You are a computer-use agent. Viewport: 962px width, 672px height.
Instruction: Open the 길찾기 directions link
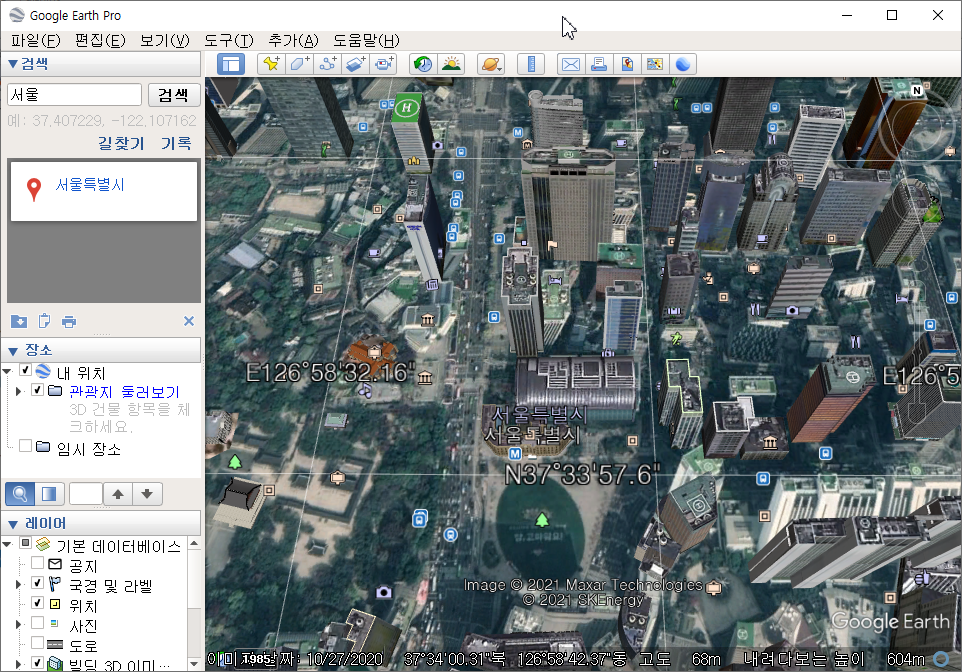click(x=121, y=143)
